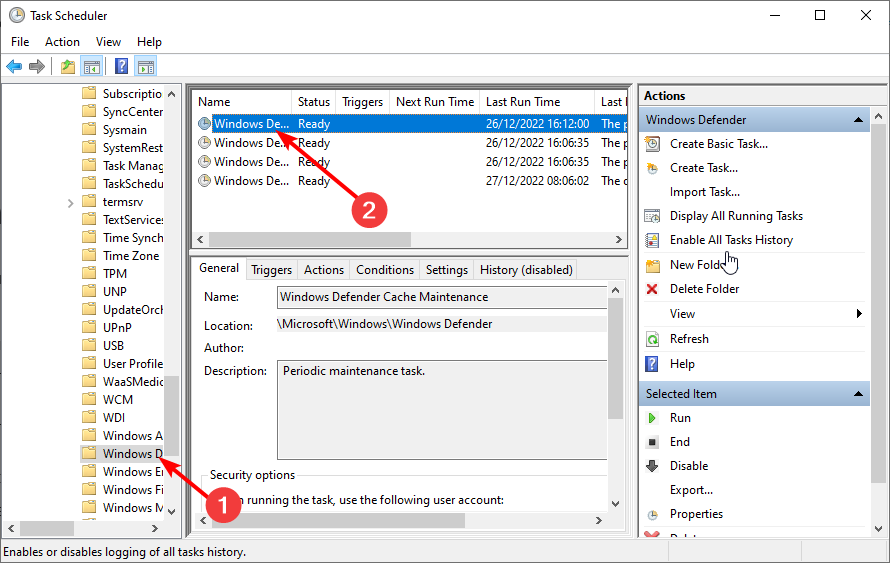Click the Subscription folder icon in the tree
This screenshot has width=890, height=563.
click(89, 93)
